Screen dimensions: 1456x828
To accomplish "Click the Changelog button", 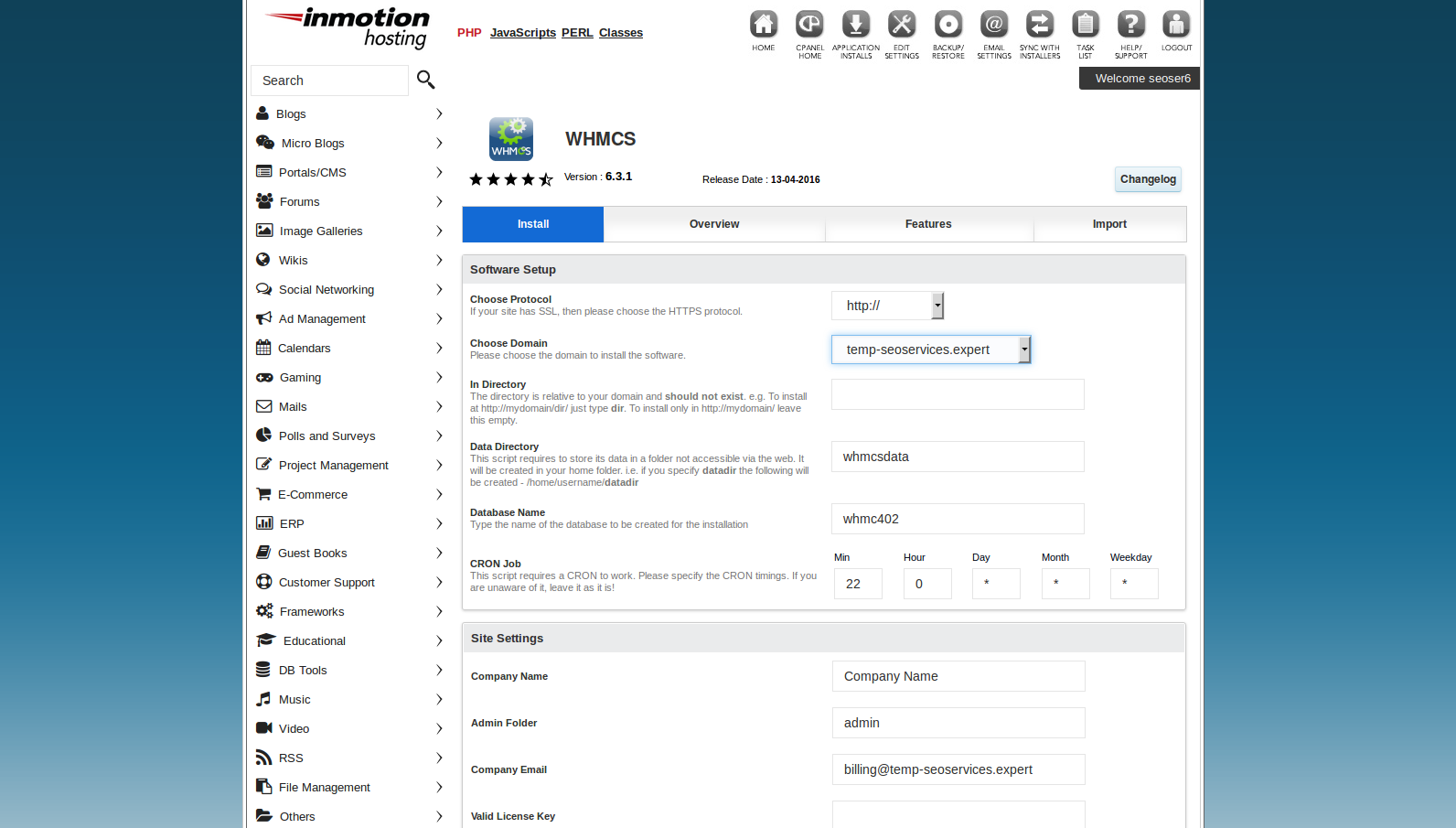I will pyautogui.click(x=1147, y=179).
